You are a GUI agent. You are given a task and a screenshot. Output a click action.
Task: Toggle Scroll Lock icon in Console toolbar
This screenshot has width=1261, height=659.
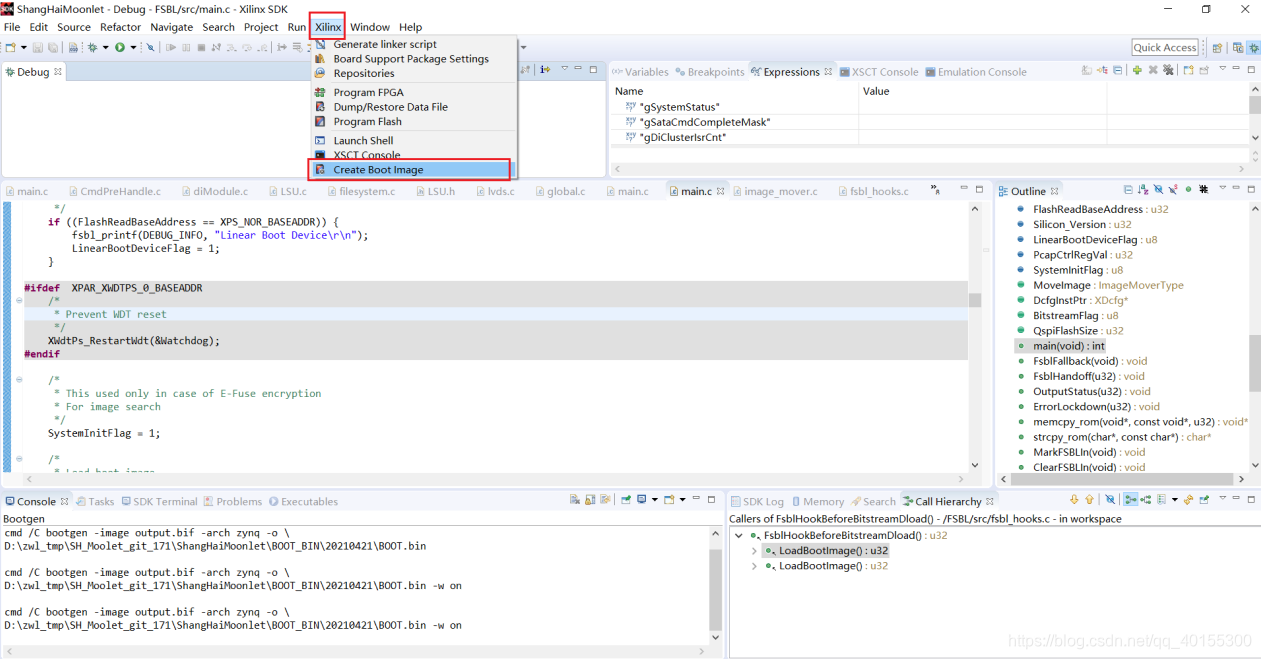(x=590, y=500)
